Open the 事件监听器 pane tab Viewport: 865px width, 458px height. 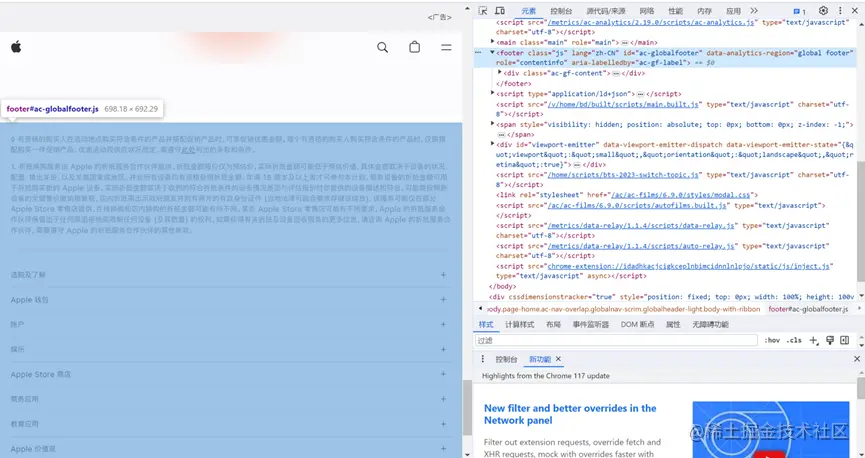tap(590, 324)
